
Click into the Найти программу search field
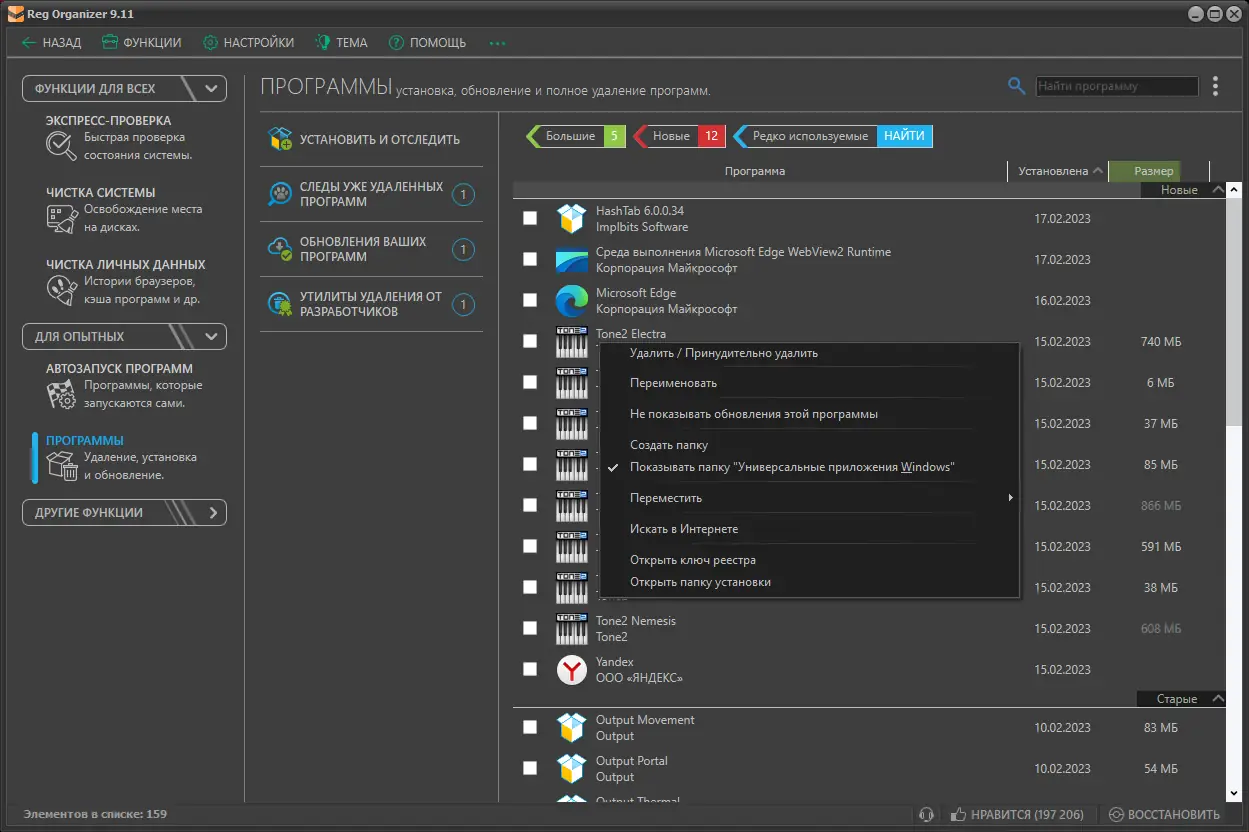tap(1116, 86)
